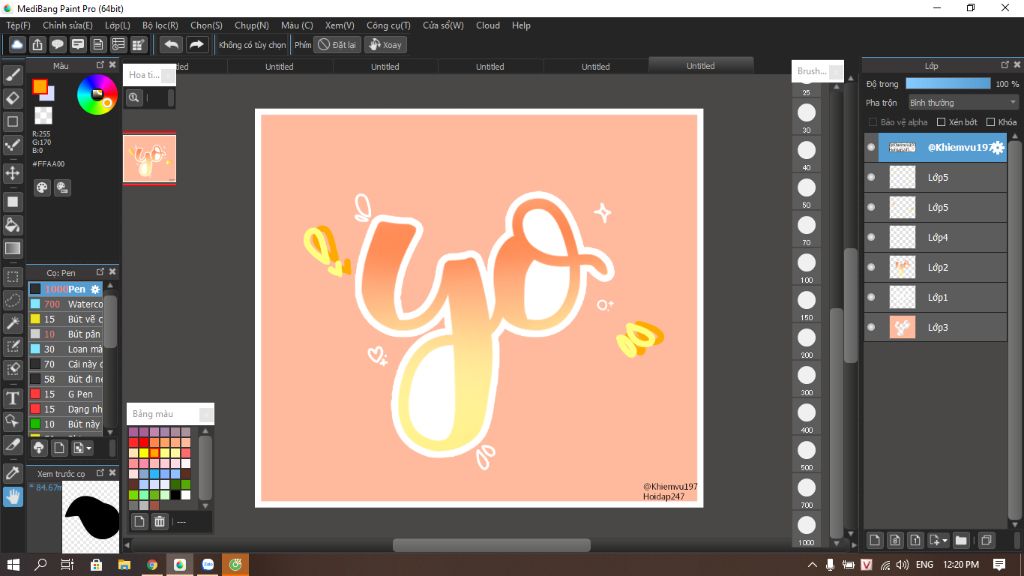Select the Eraser tool
This screenshot has height=576, width=1024.
[12, 99]
